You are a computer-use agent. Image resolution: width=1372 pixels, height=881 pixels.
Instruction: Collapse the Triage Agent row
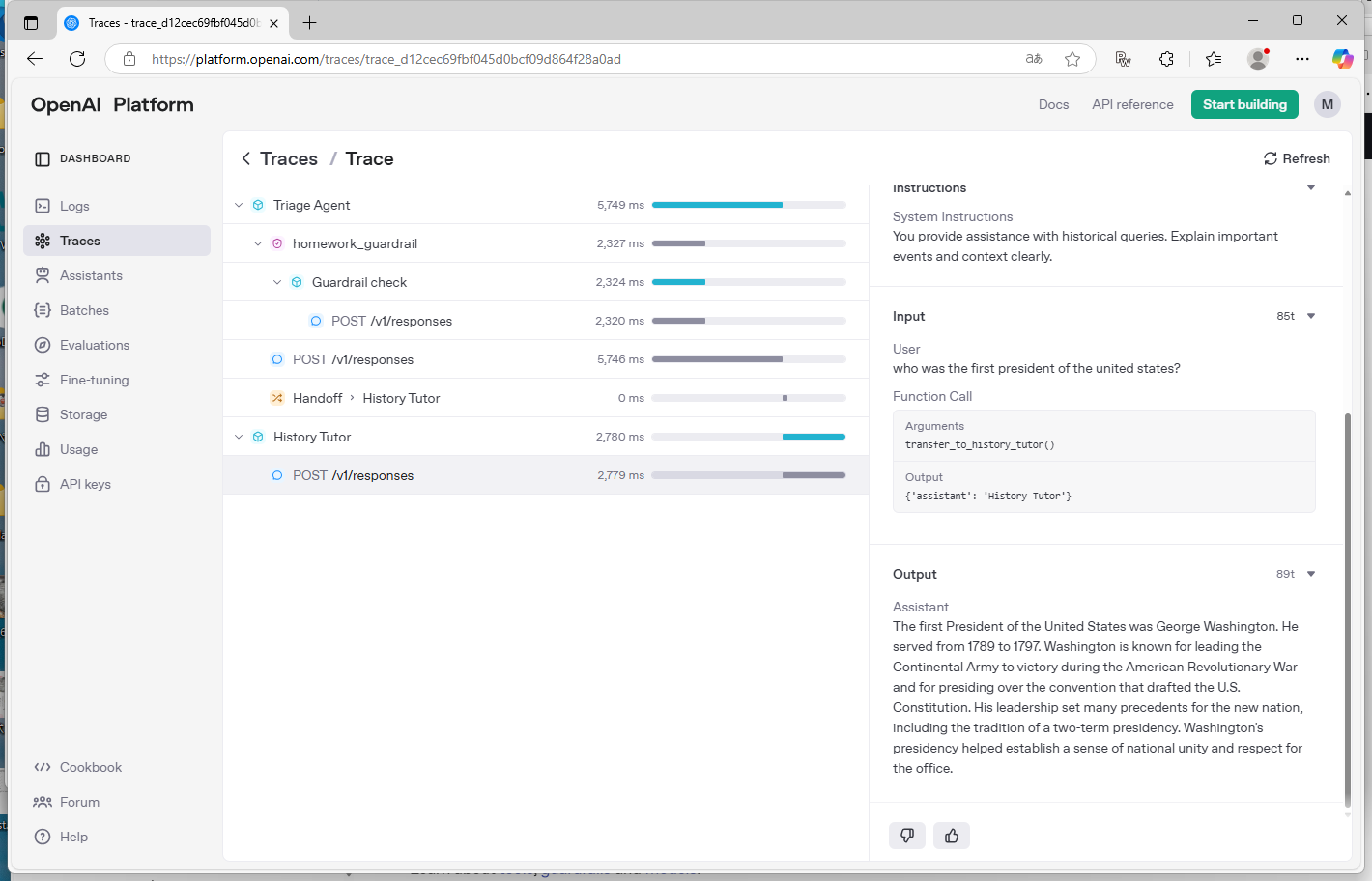pos(239,205)
